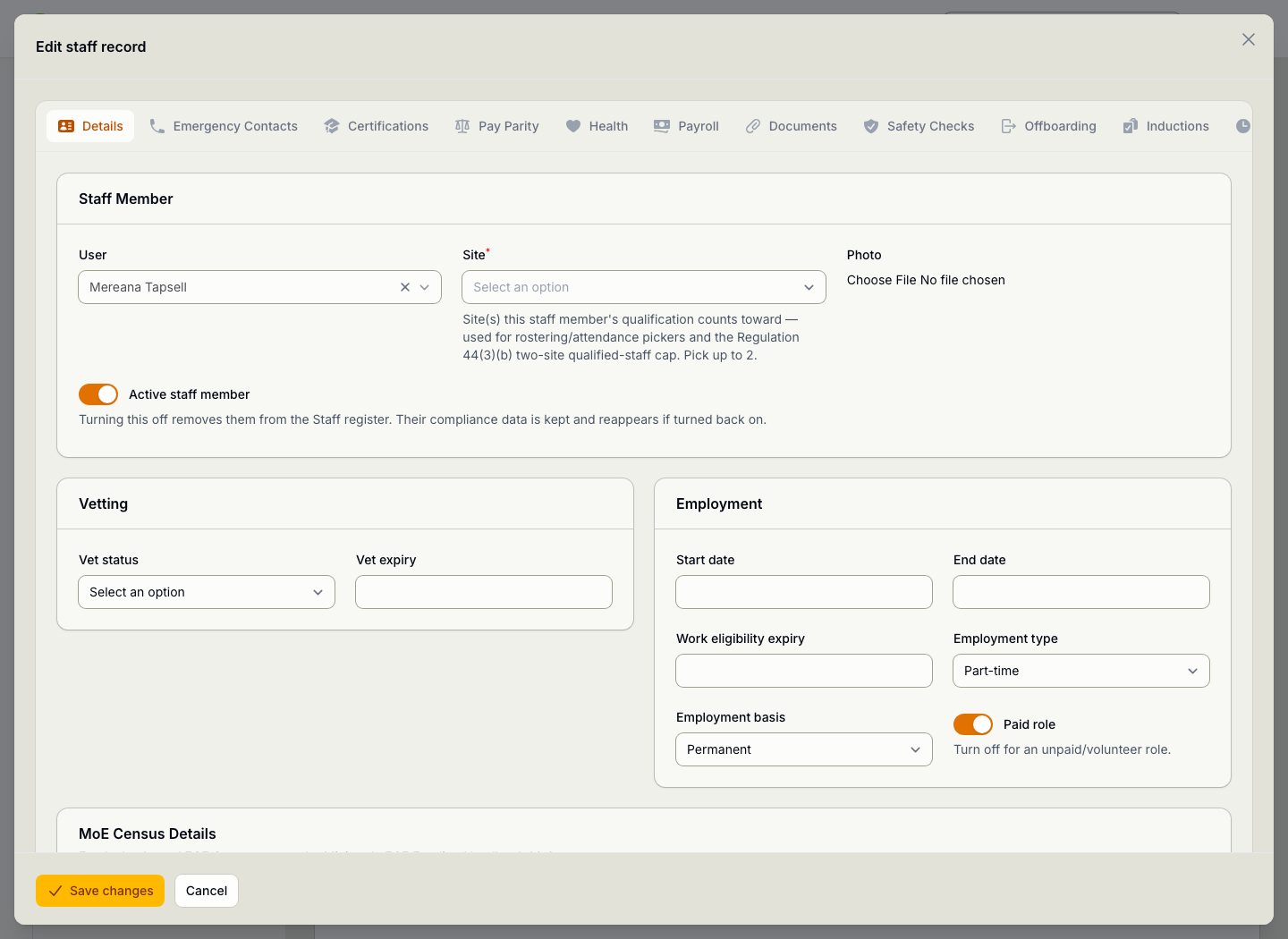Click the Work eligibility expiry field
This screenshot has width=1288, height=939.
(x=804, y=671)
